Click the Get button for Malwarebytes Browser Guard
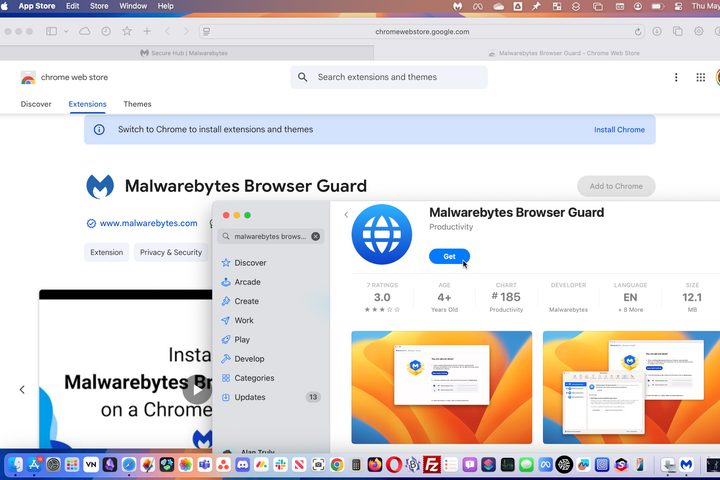The width and height of the screenshot is (720, 480). click(449, 256)
